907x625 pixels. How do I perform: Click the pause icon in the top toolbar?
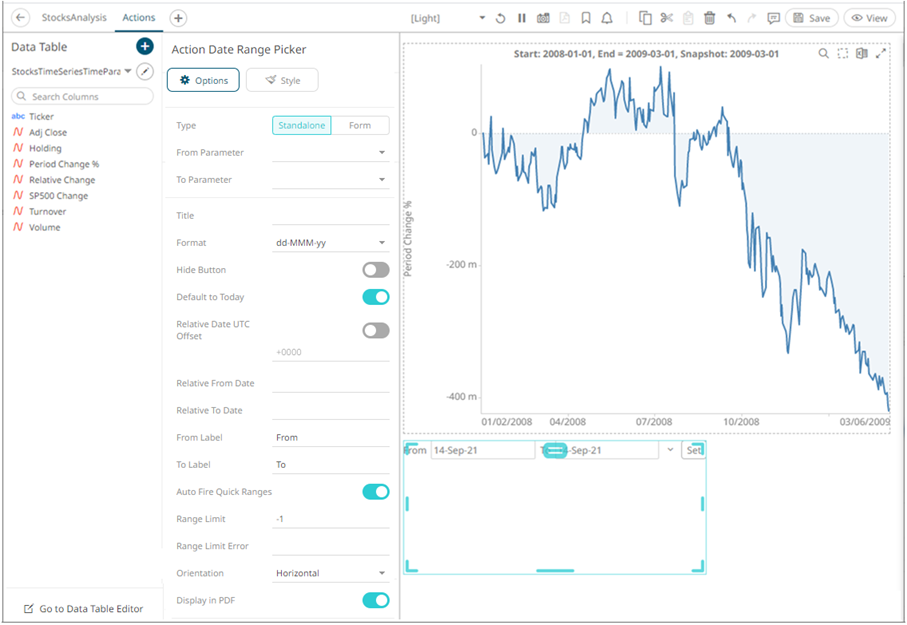[522, 18]
